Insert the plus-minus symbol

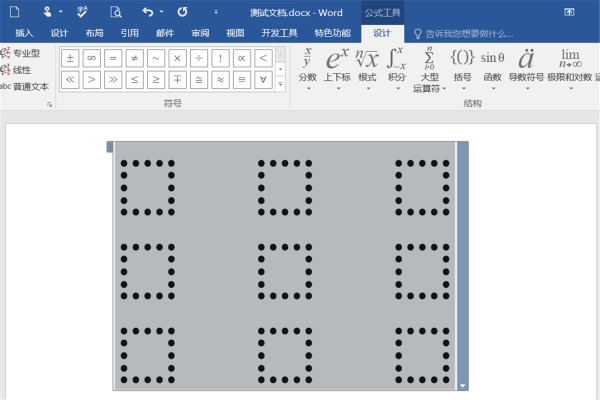(71, 58)
